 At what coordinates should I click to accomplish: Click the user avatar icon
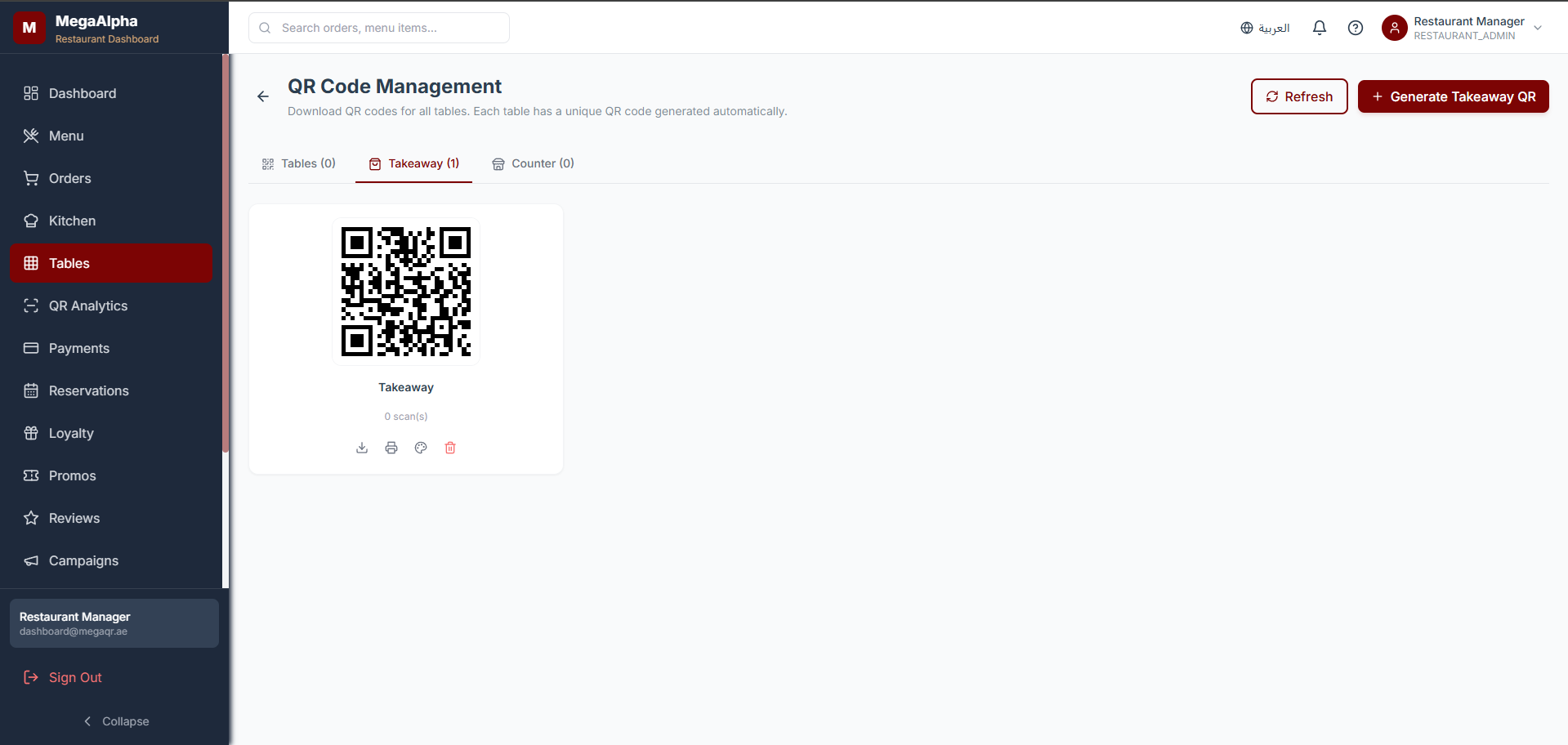point(1395,28)
